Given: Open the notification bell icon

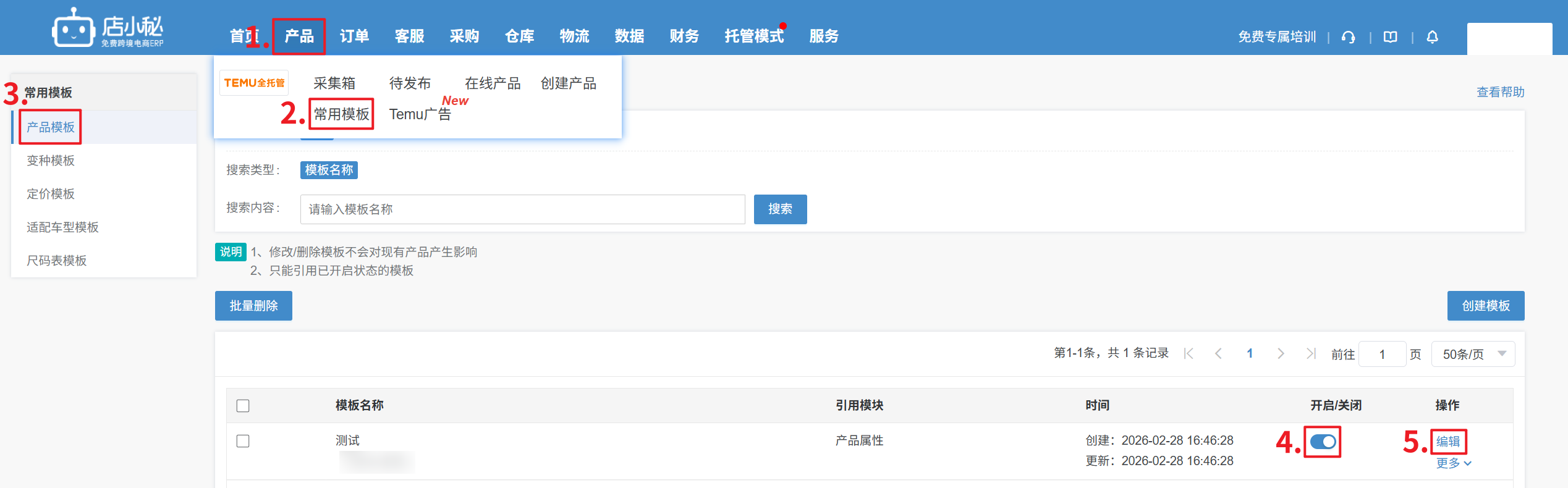Looking at the screenshot, I should pyautogui.click(x=1432, y=37).
